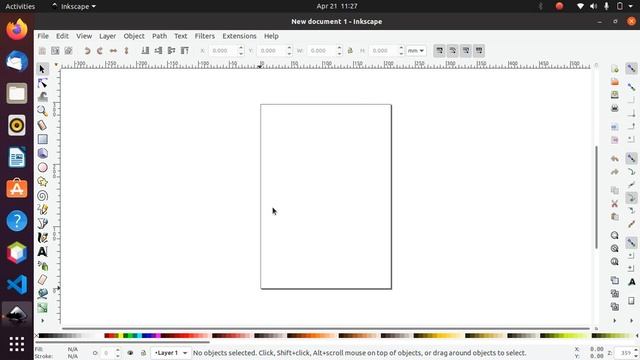Click the Print document icon
This screenshot has width=640, height=360.
(615, 108)
